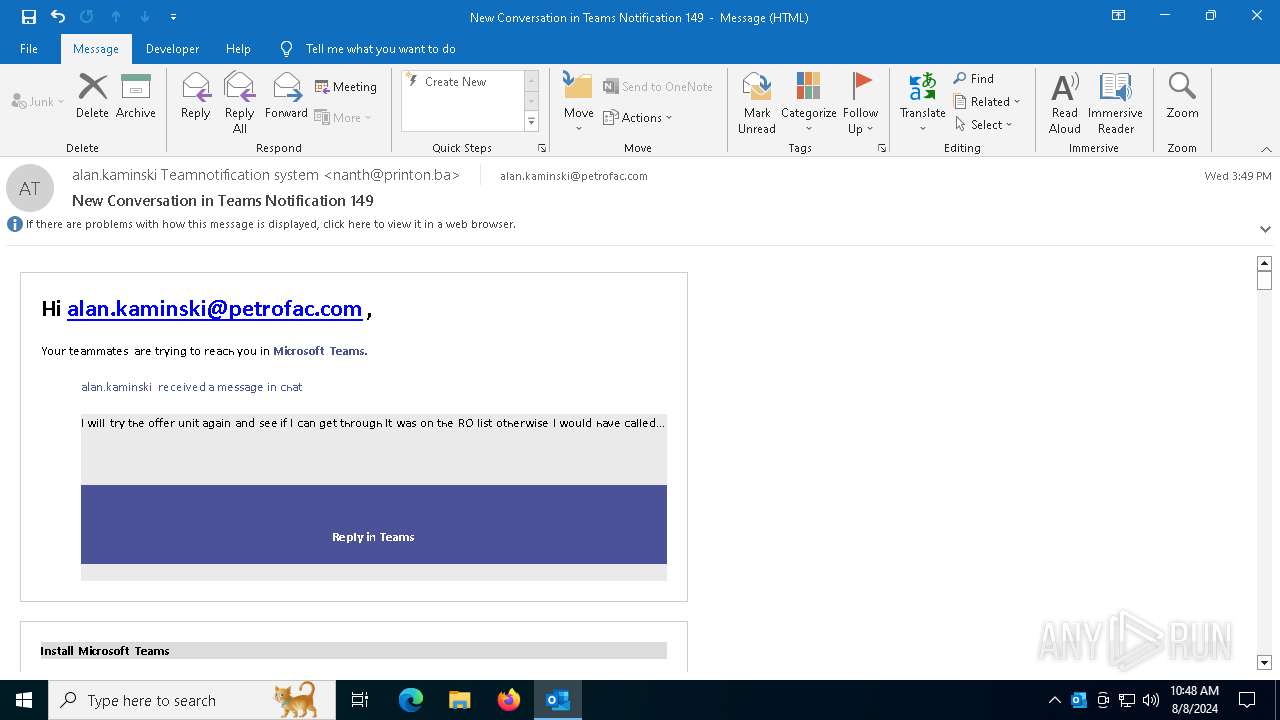The width and height of the screenshot is (1280, 720).
Task: Click the up arrow of the message scrollbar
Action: (1264, 263)
